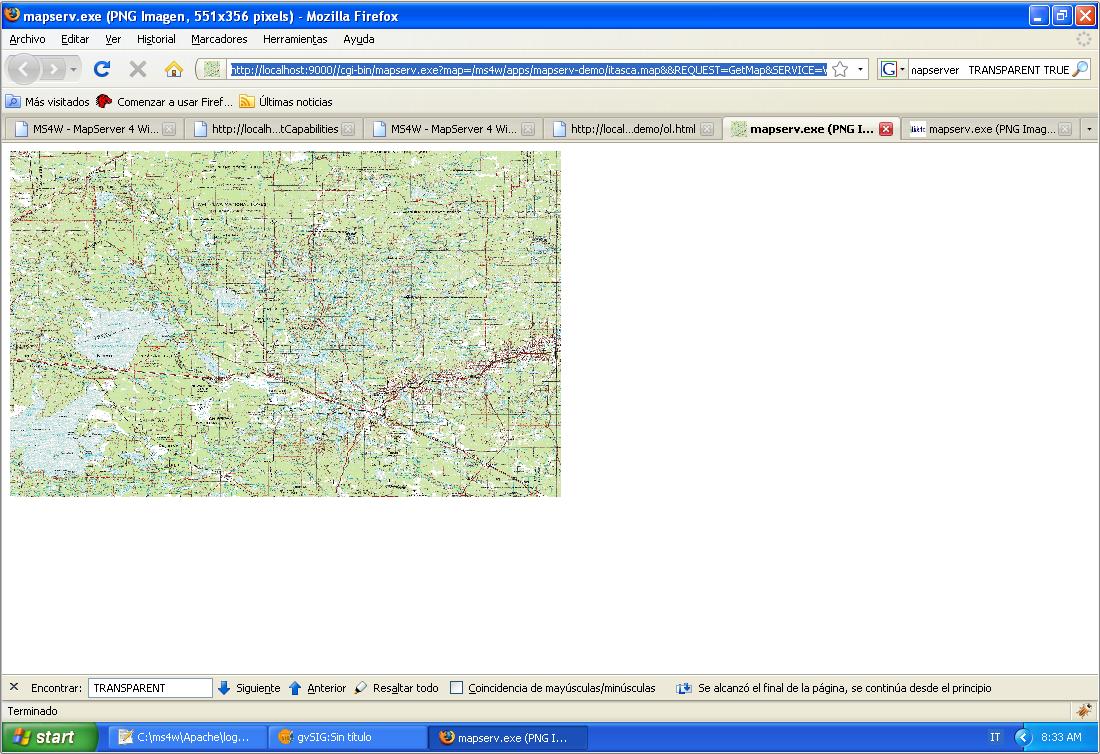Click the Más visitados bookmark button
The width and height of the screenshot is (1100, 754).
coord(48,102)
